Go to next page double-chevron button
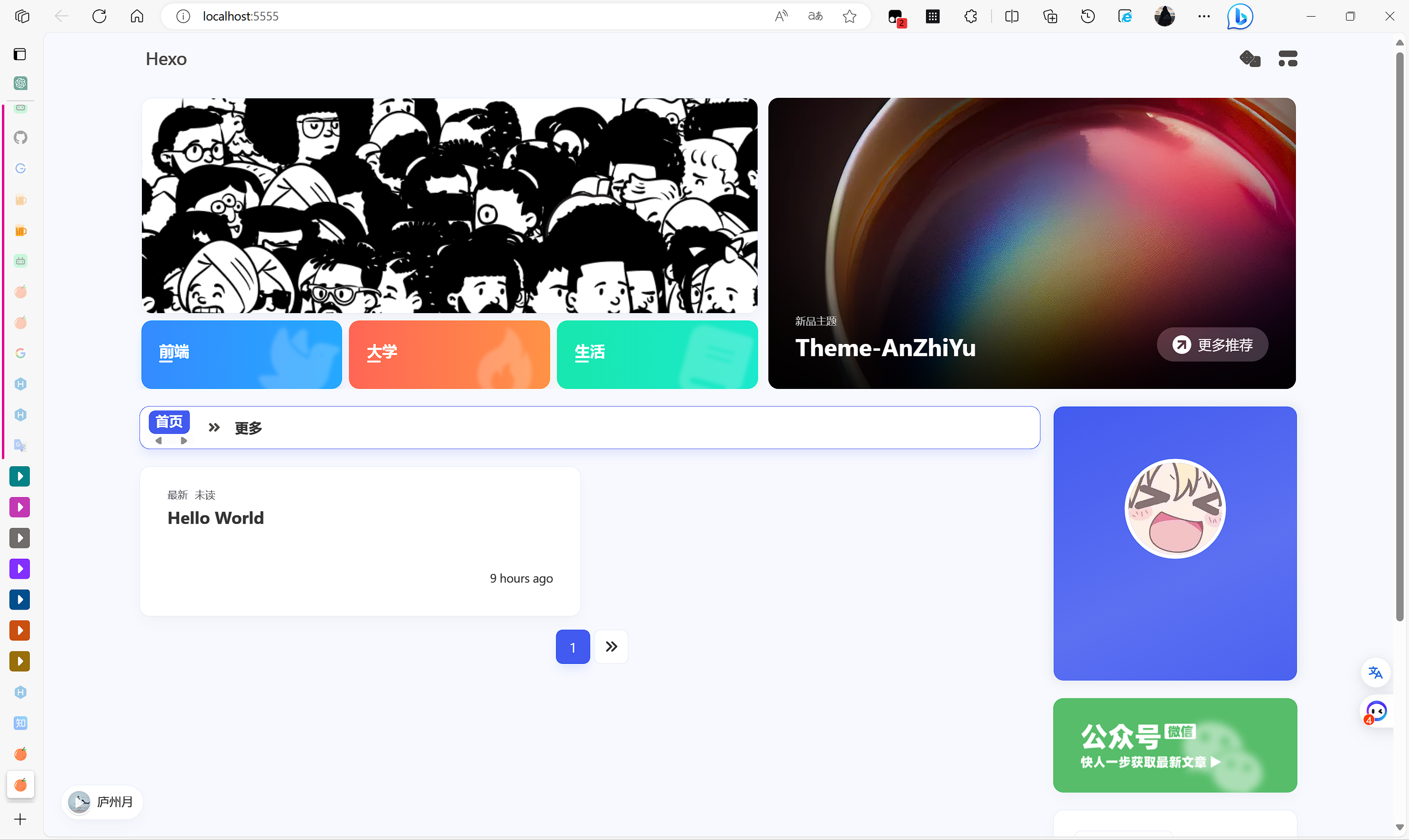The image size is (1409, 840). [611, 646]
